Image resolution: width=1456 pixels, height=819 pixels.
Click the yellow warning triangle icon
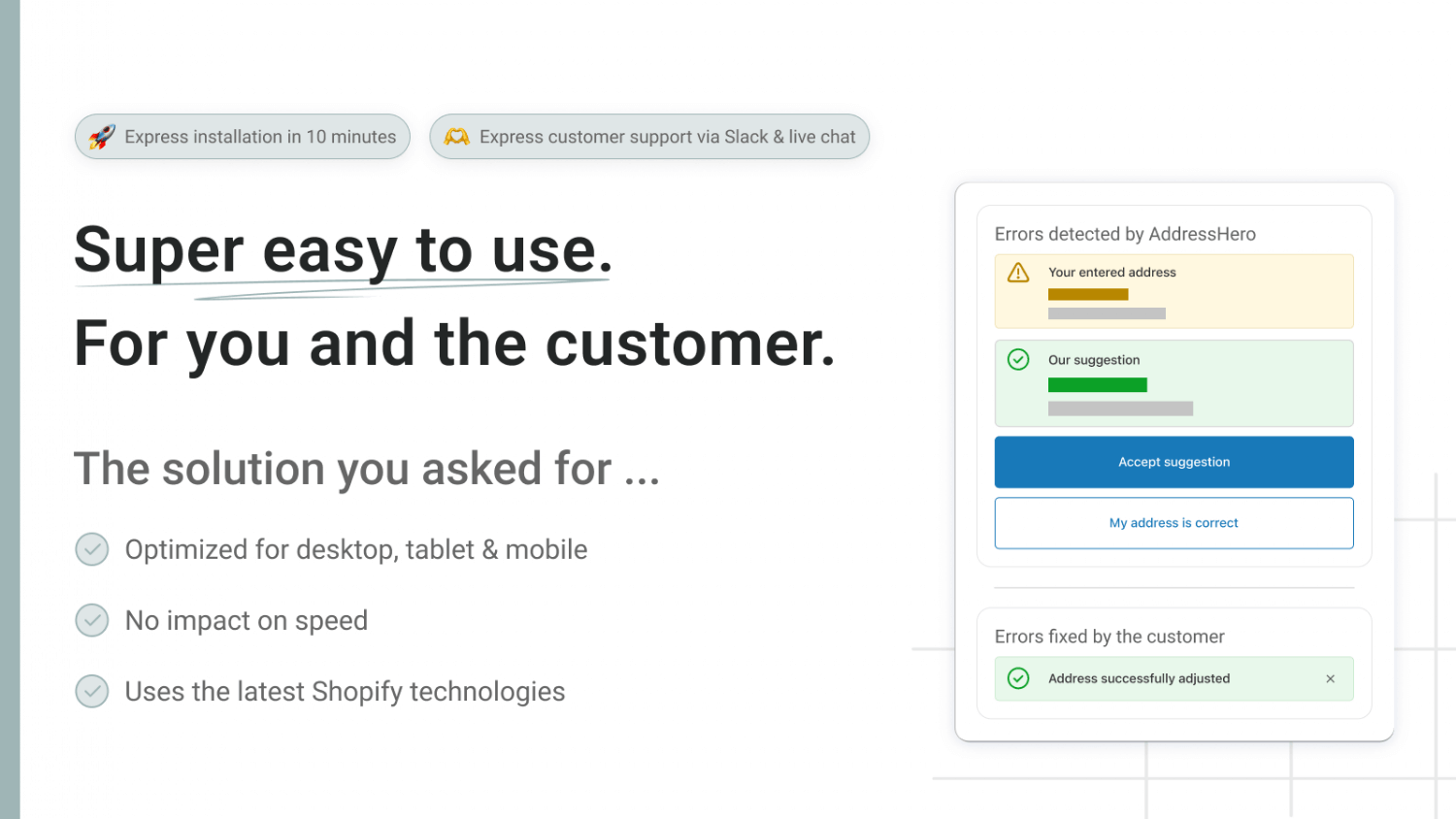pyautogui.click(x=1018, y=273)
